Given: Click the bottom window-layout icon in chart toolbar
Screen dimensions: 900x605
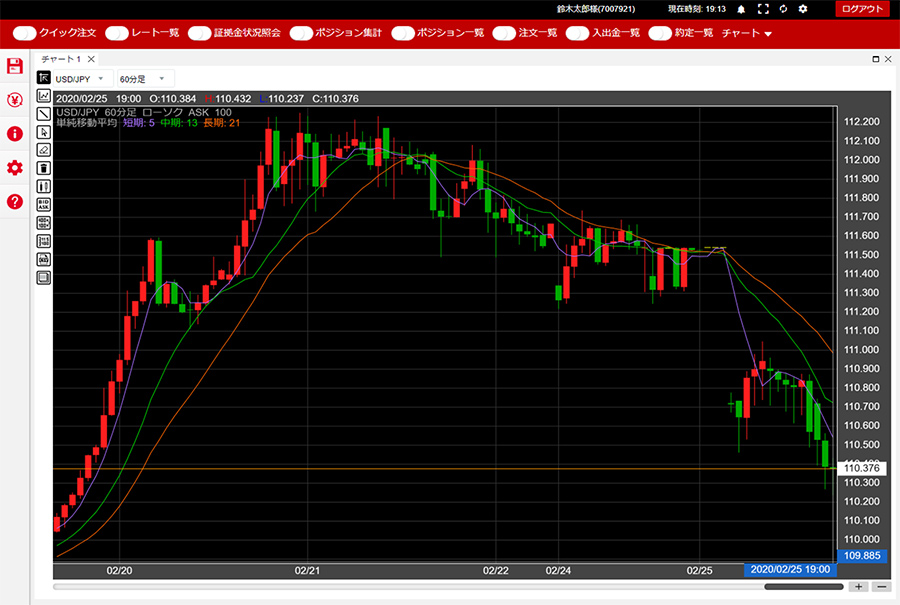Looking at the screenshot, I should (x=44, y=278).
